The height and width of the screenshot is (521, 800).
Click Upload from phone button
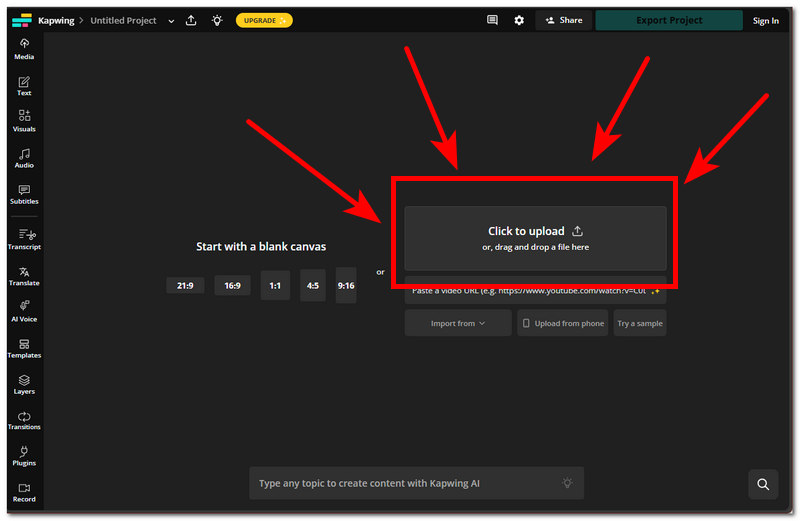563,323
